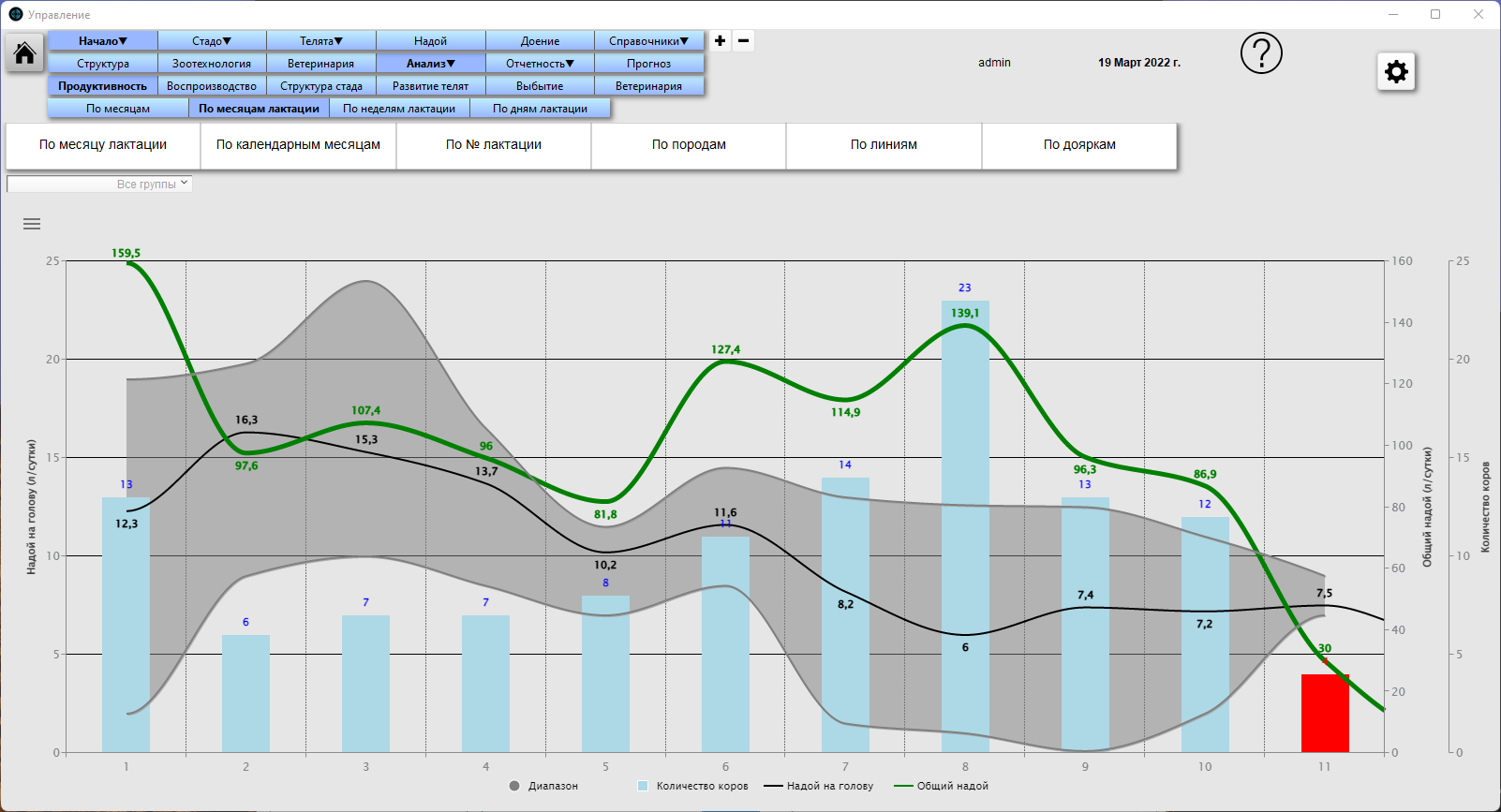The height and width of the screenshot is (812, 1501).
Task: Select the Продуктивность tab
Action: [103, 86]
